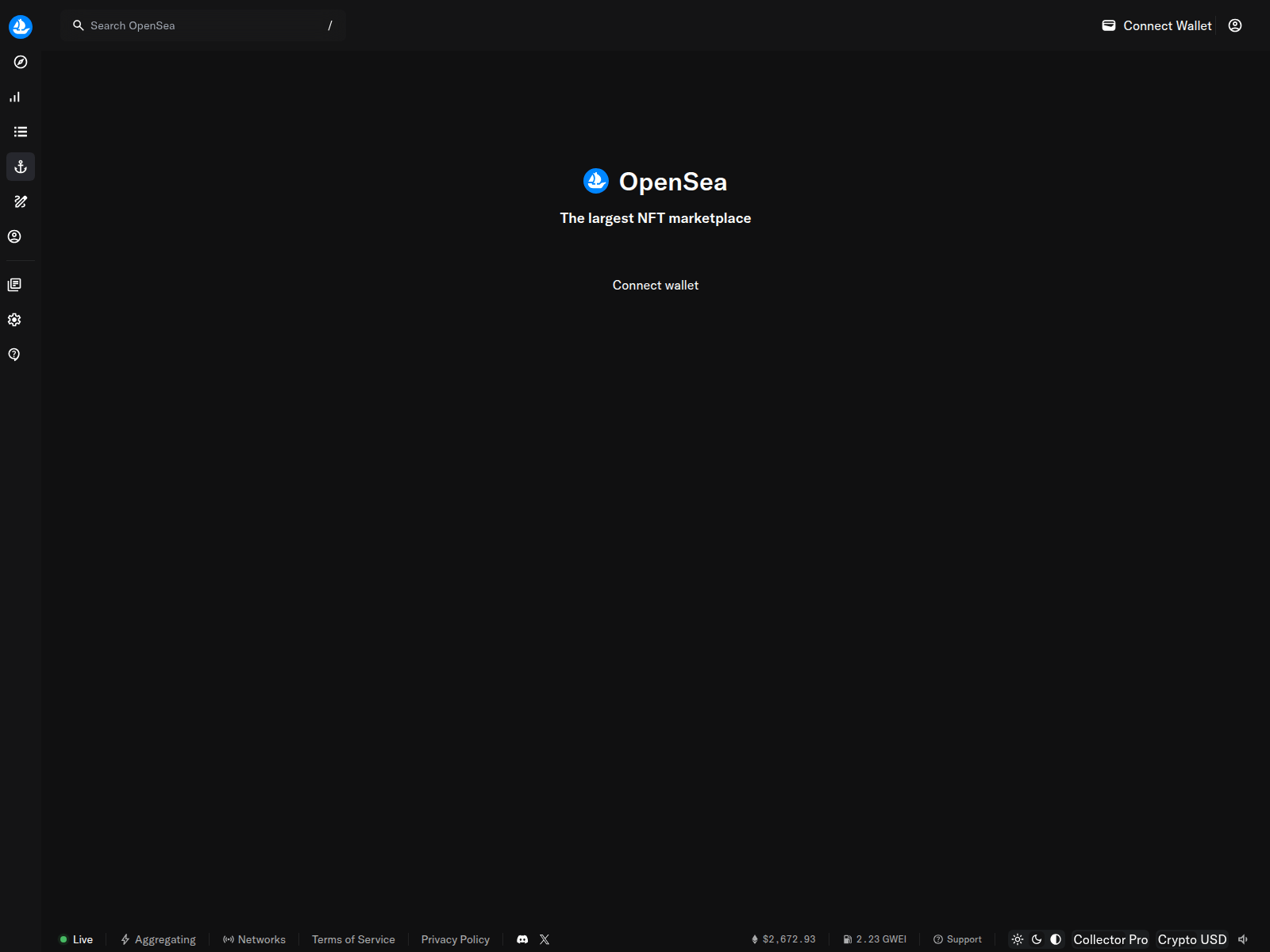This screenshot has width=1270, height=952.
Task: Open the Settings gear icon
Action: (14, 320)
